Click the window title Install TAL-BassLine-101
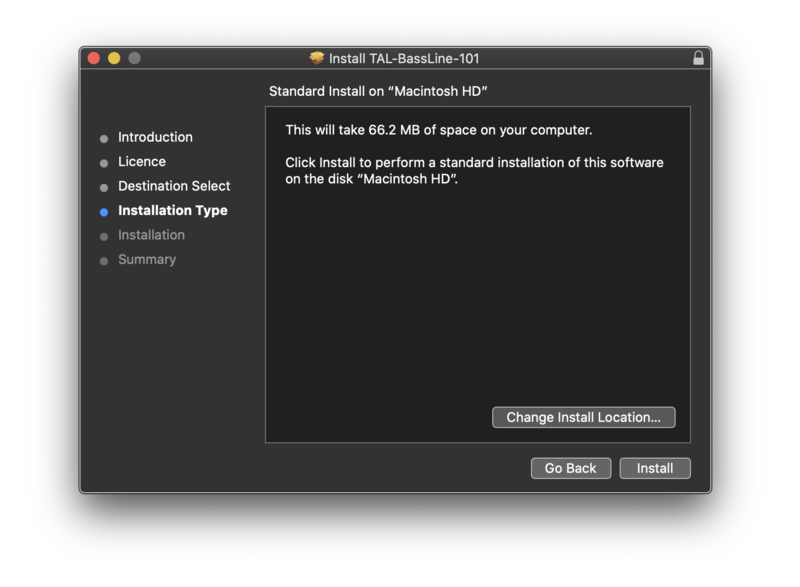The width and height of the screenshot is (800, 587). tap(404, 58)
